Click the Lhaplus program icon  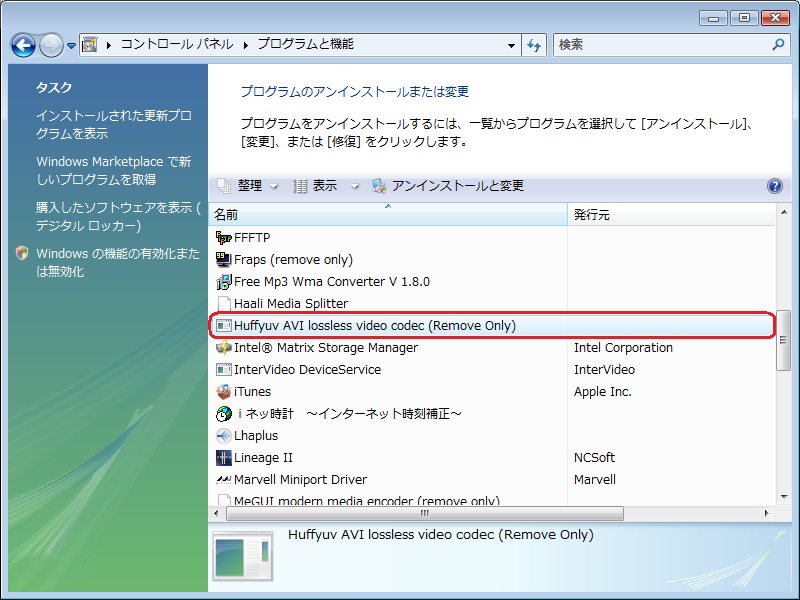click(224, 436)
